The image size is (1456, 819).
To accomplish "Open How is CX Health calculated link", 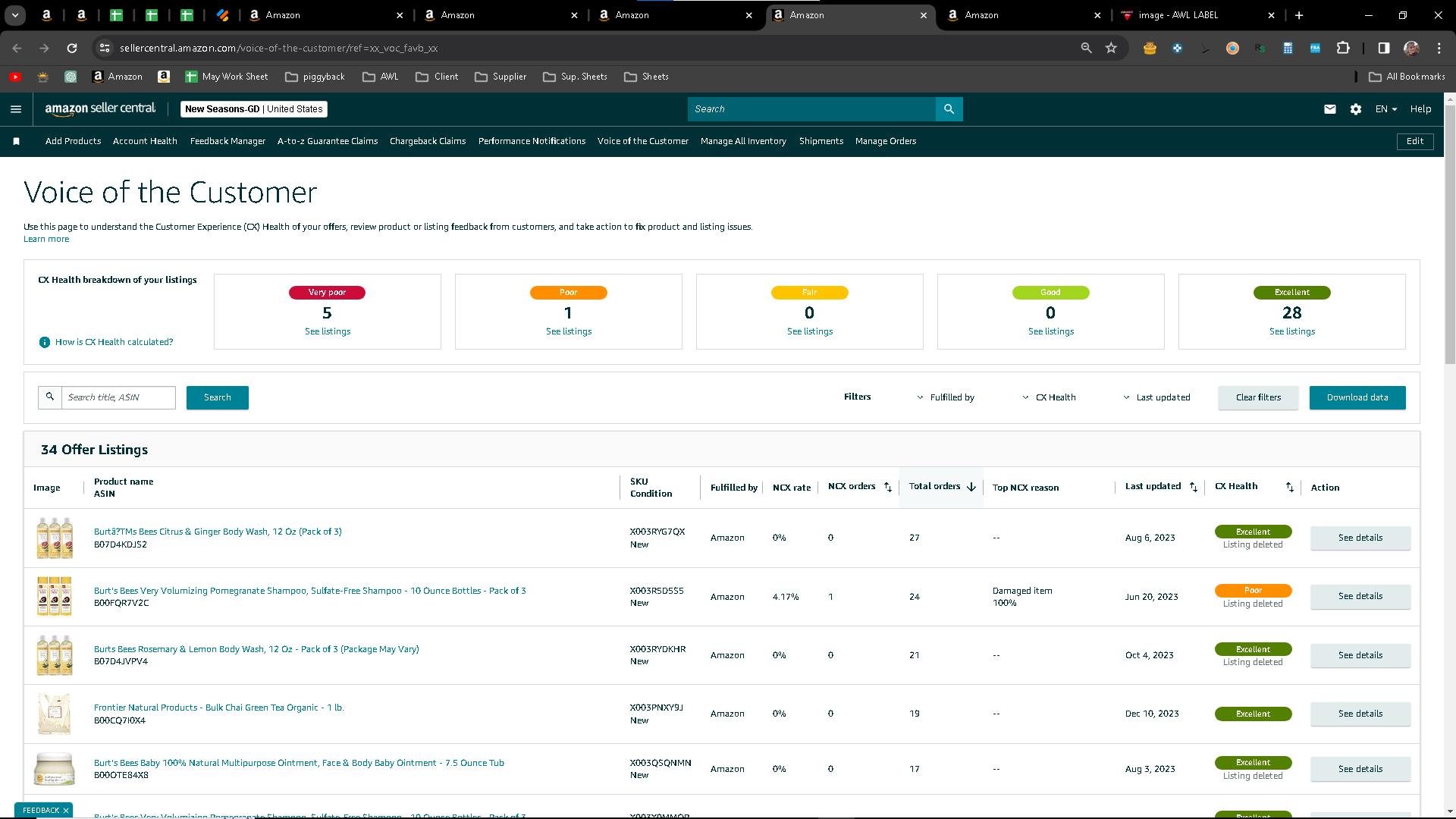I will 114,342.
